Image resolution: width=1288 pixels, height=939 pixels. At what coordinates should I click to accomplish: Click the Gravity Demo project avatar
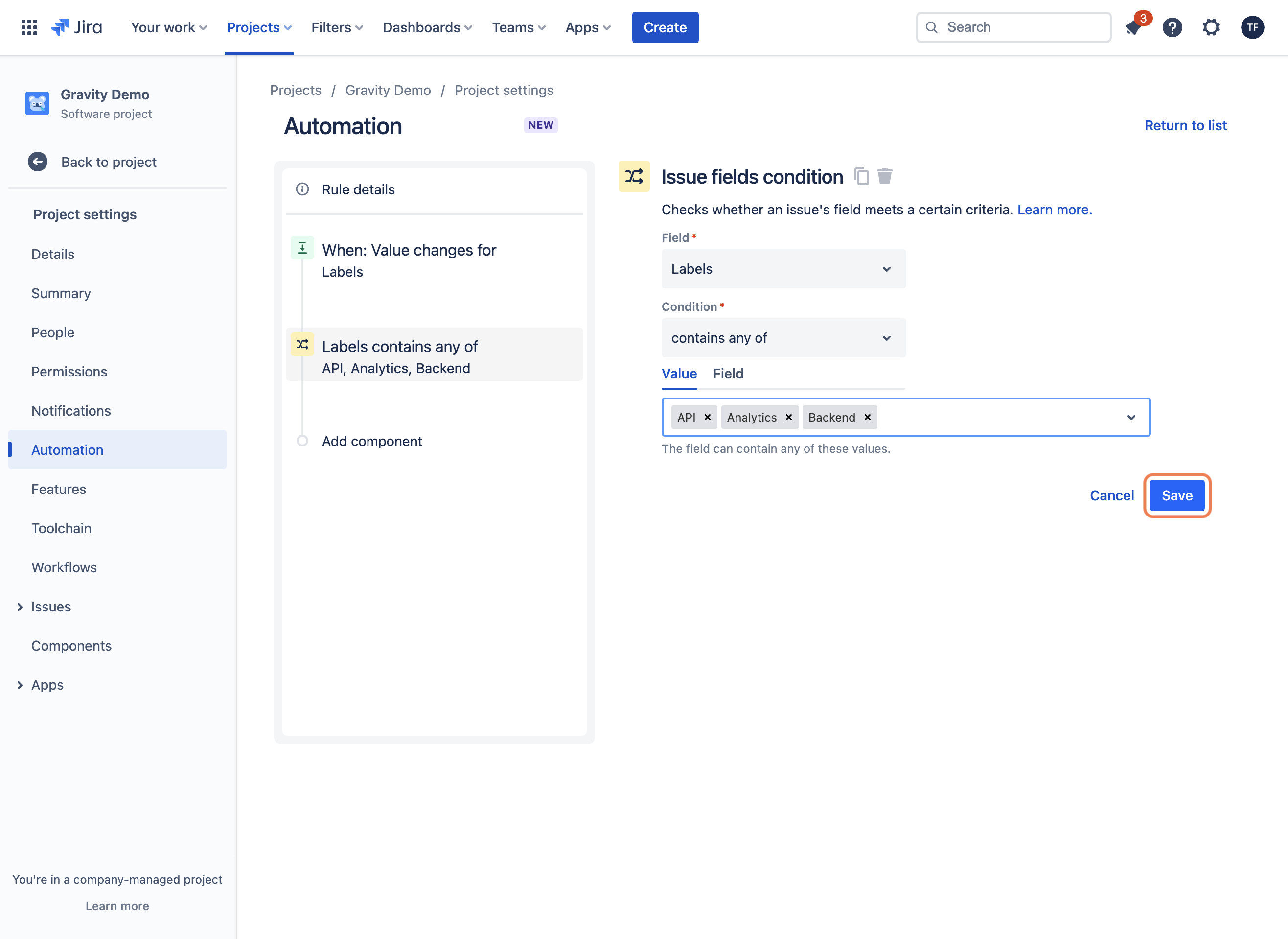[37, 103]
